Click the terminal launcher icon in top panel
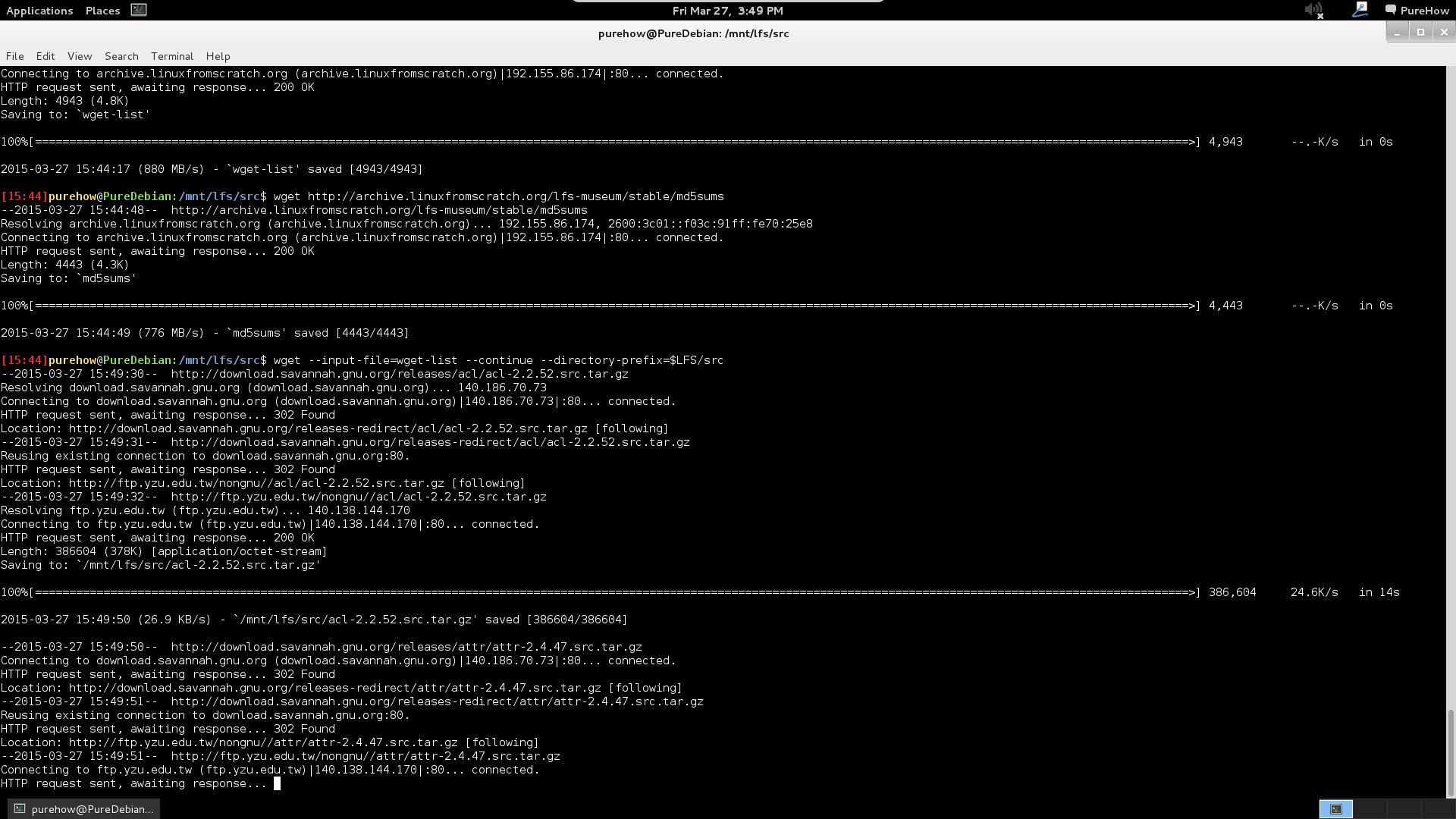1456x819 pixels. coord(138,10)
